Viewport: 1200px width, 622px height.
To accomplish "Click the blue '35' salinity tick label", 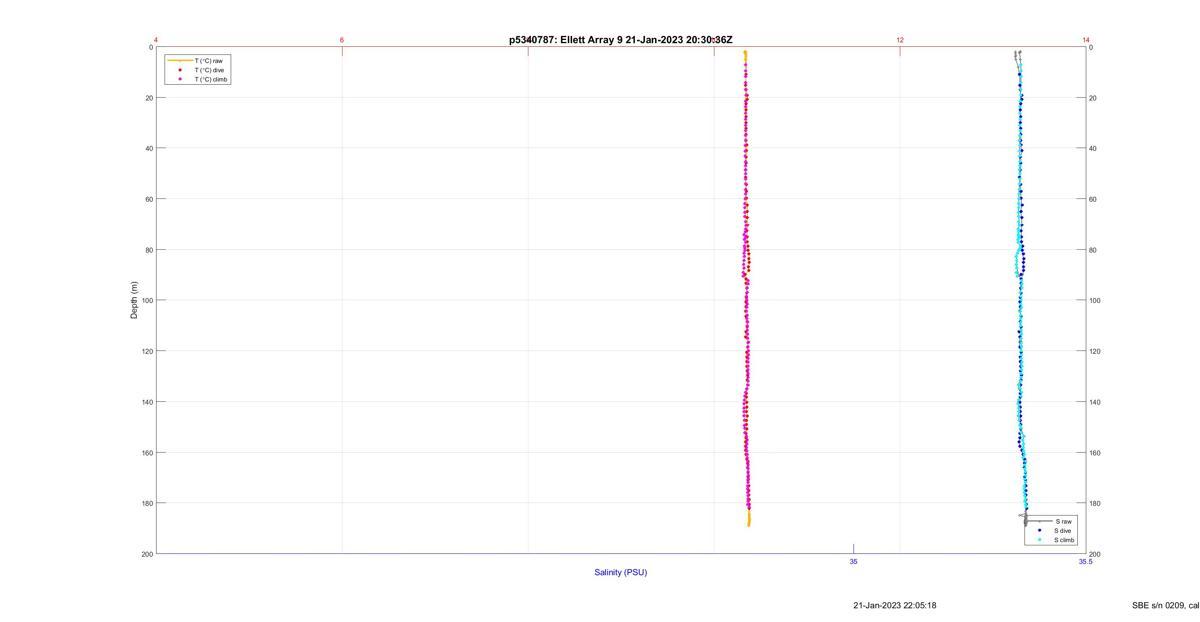I will pyautogui.click(x=854, y=562).
